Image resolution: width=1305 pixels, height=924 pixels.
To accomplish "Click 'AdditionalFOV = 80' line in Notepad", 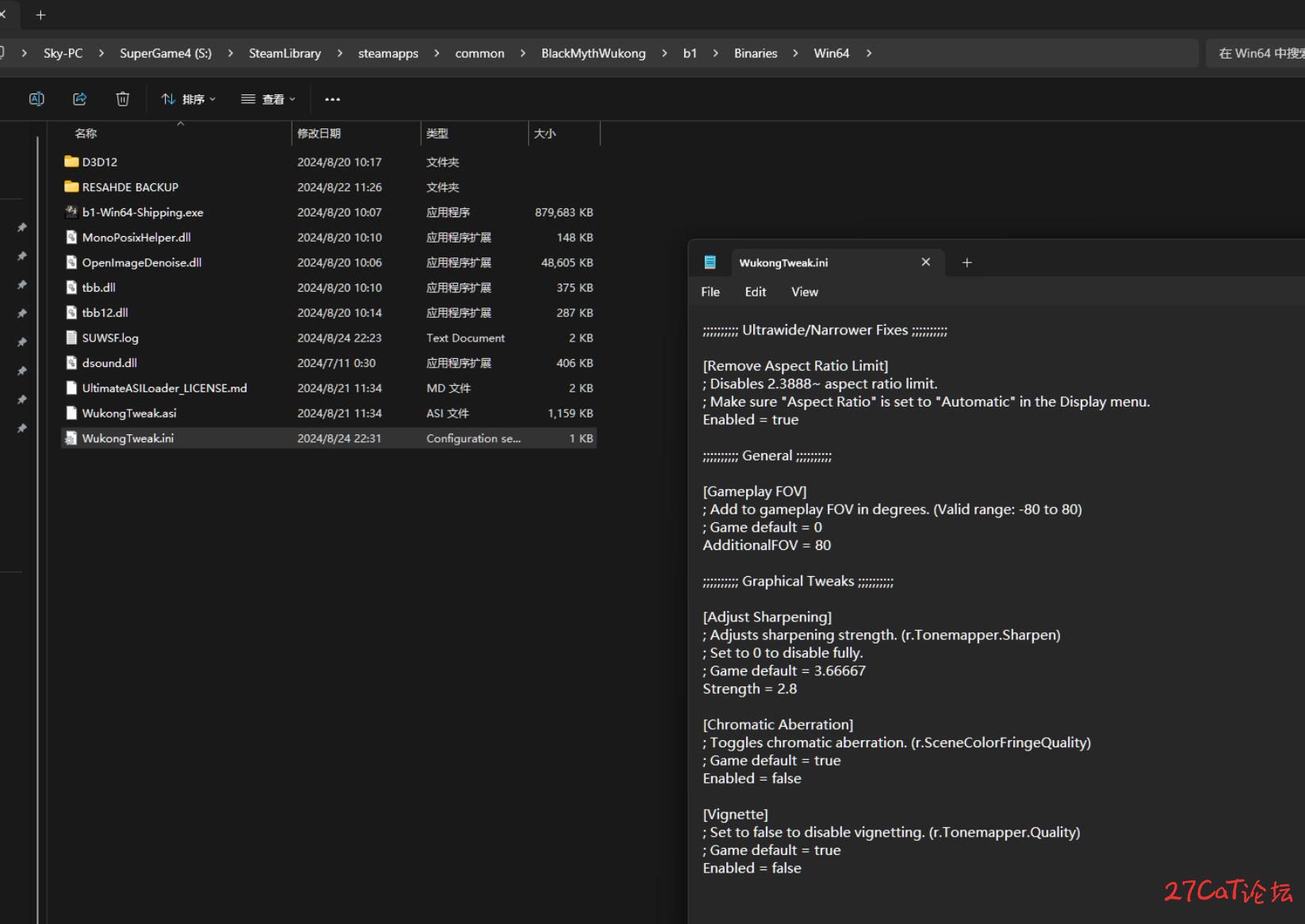I will coord(767,545).
